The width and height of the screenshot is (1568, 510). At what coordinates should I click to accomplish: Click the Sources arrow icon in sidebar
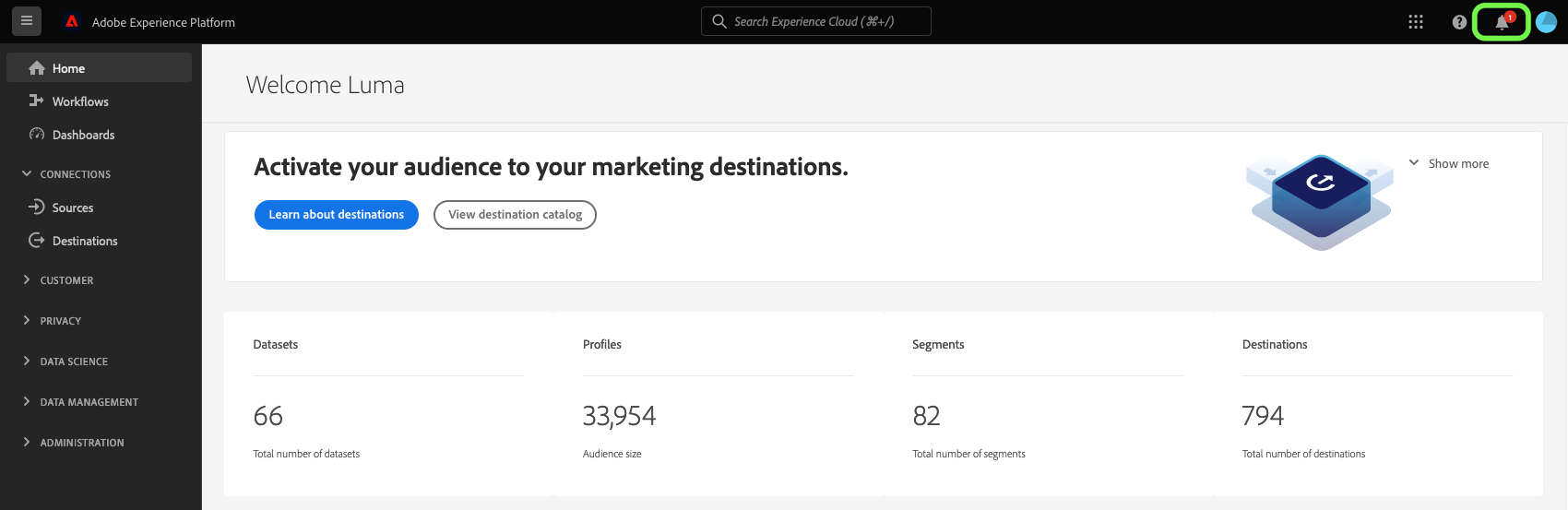pyautogui.click(x=37, y=207)
